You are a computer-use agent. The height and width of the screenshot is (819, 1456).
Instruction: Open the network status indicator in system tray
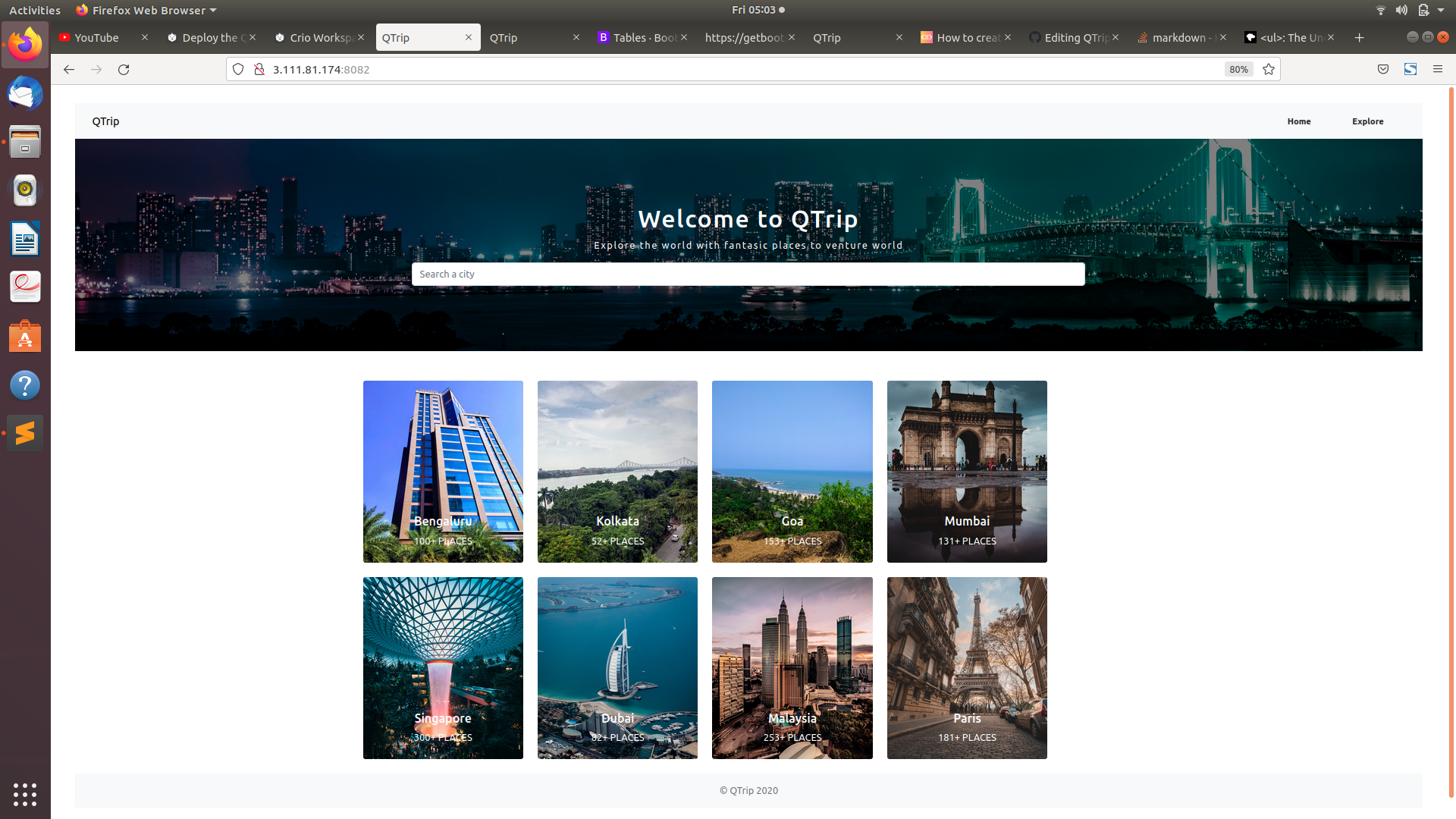[x=1379, y=10]
